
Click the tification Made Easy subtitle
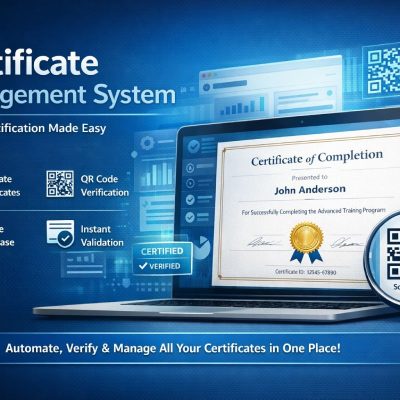click(x=53, y=128)
